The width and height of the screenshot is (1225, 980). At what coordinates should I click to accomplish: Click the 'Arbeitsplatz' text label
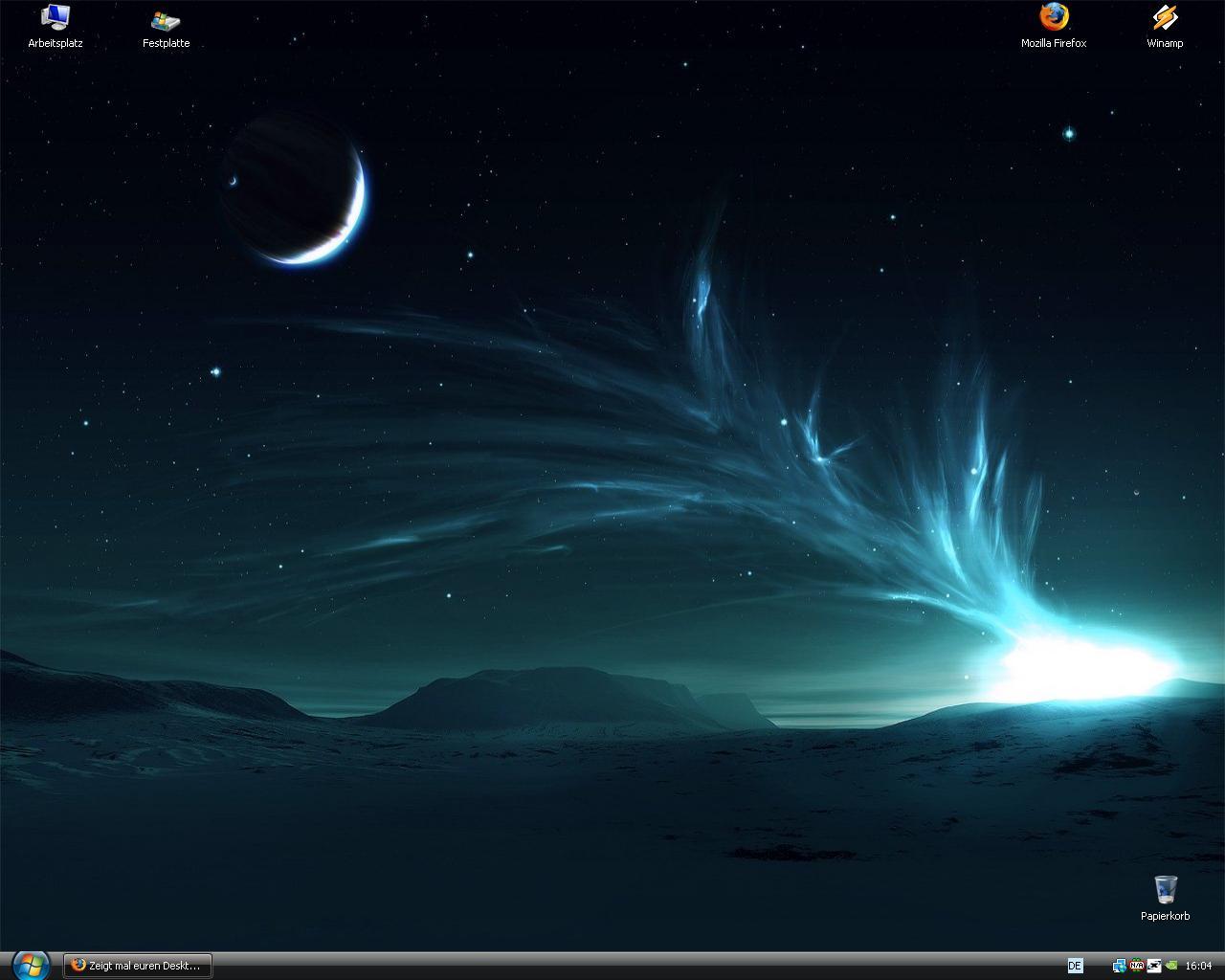tap(56, 43)
